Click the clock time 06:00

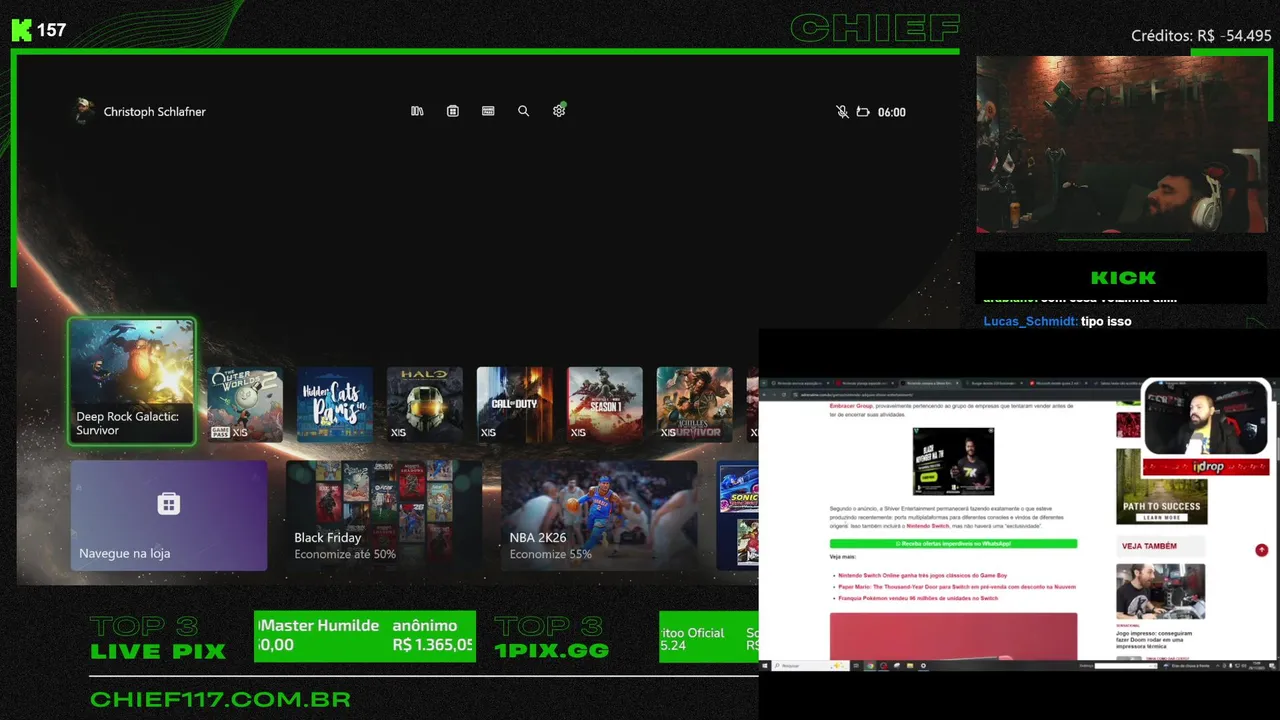pos(892,112)
